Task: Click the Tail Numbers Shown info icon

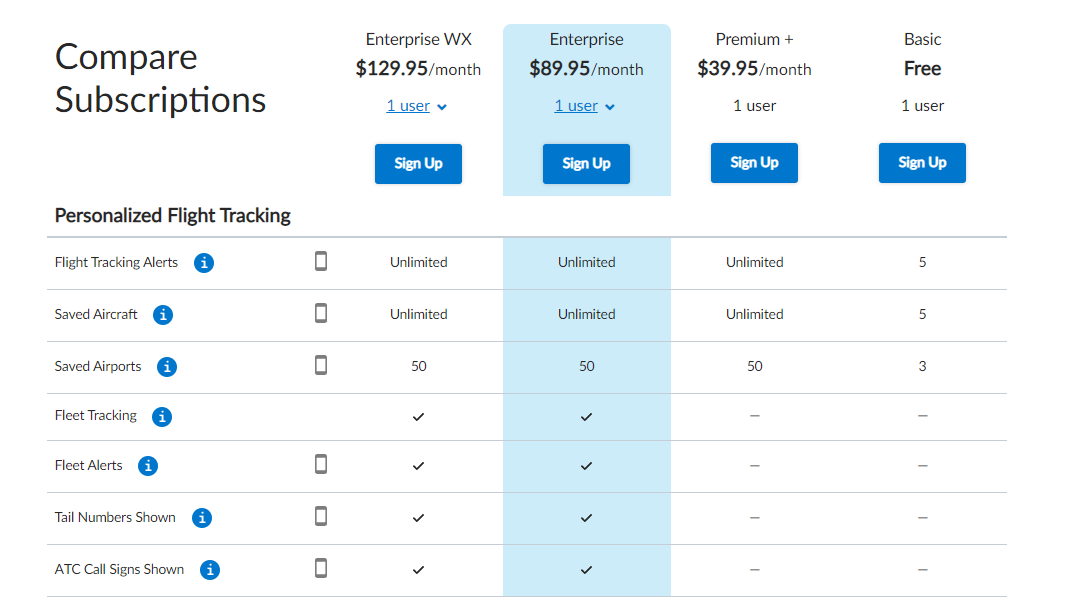Action: 202,518
